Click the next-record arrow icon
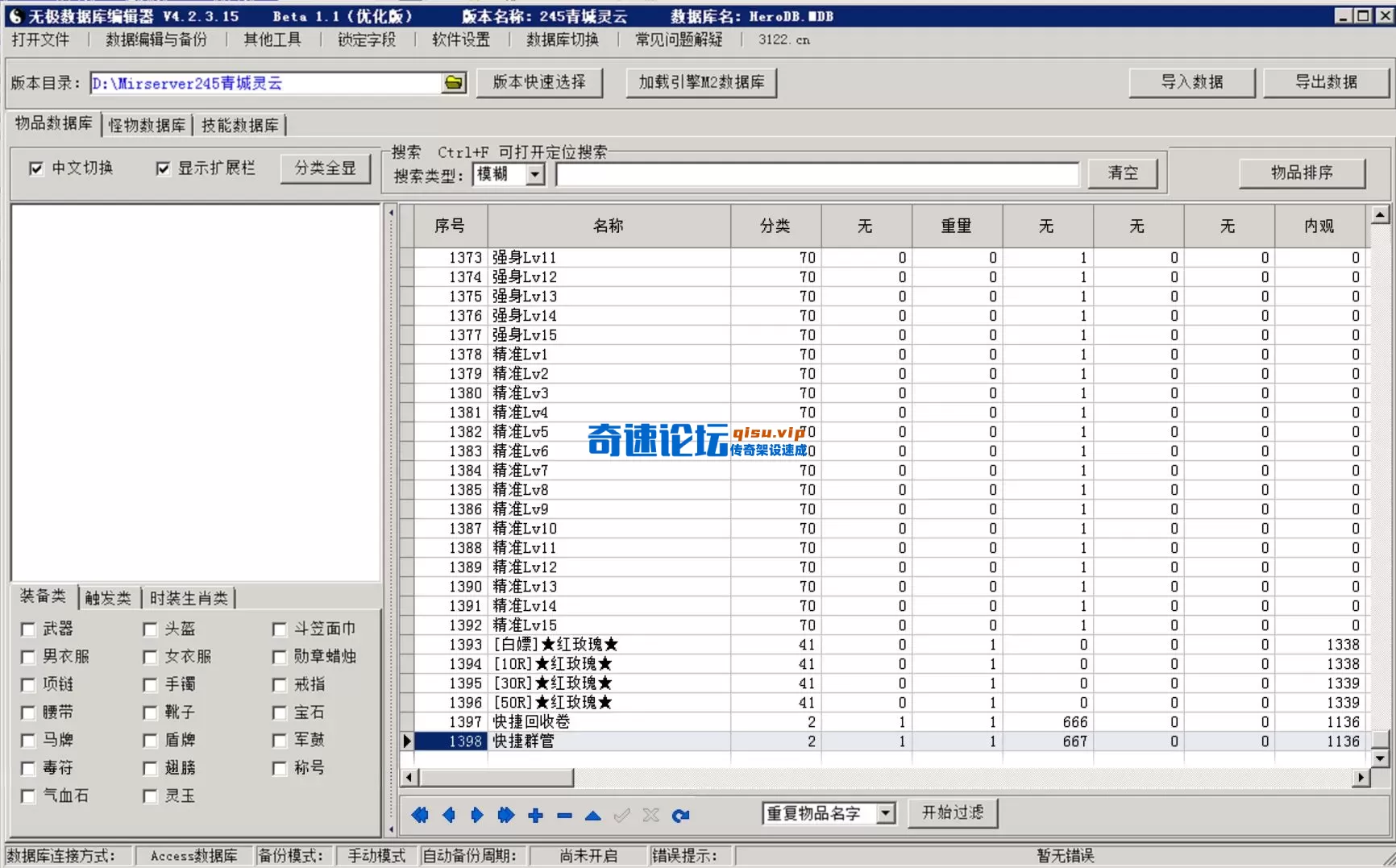Screen dimensions: 1396x868 (x=476, y=815)
